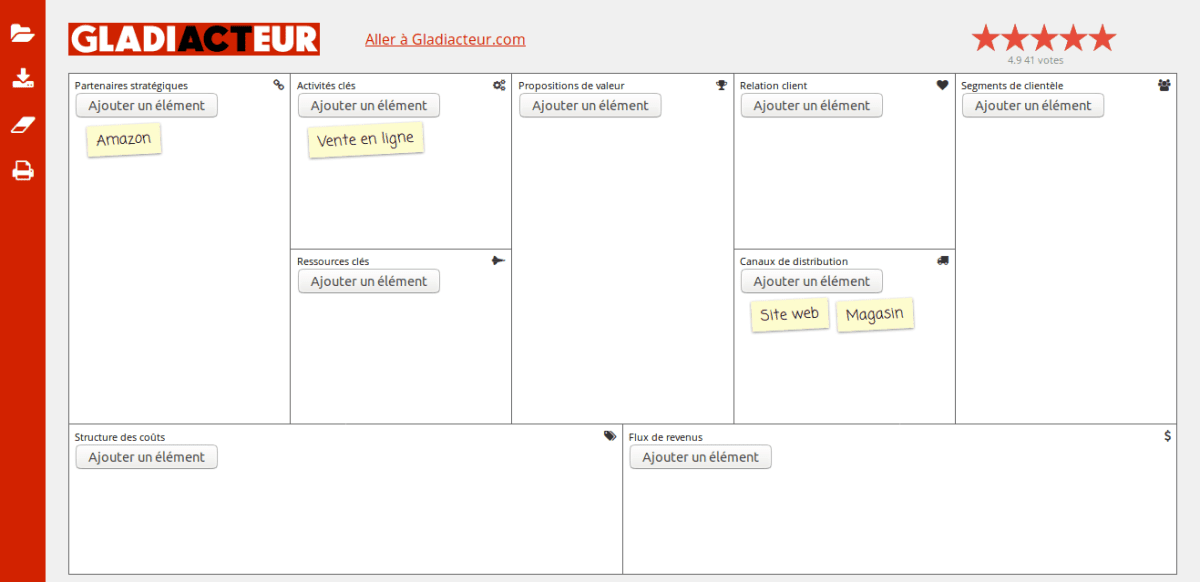
Task: Add an element under Propositions de valeur
Action: tap(590, 105)
